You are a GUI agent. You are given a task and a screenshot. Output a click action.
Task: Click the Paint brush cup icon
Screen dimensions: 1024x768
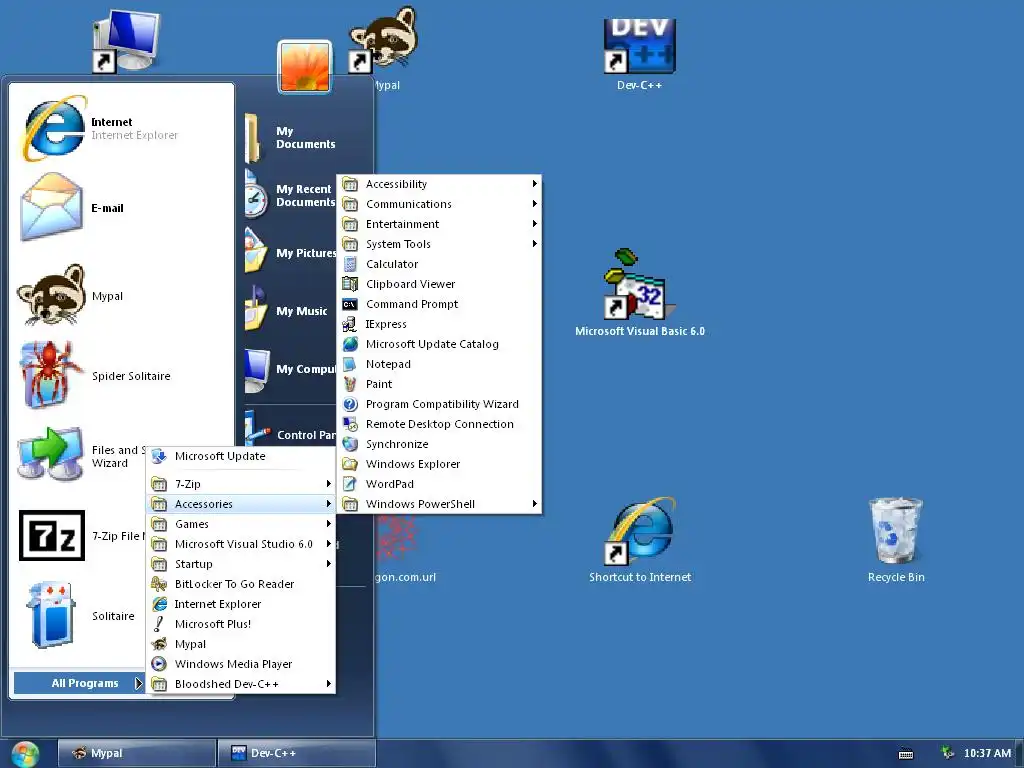[x=350, y=384]
